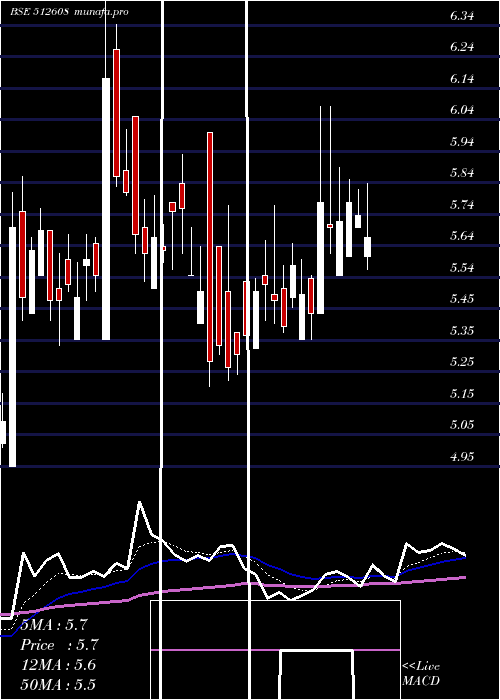Click the long red candlestick spanning 5.94 to 5.25
The width and height of the screenshot is (500, 700).
pos(210,247)
